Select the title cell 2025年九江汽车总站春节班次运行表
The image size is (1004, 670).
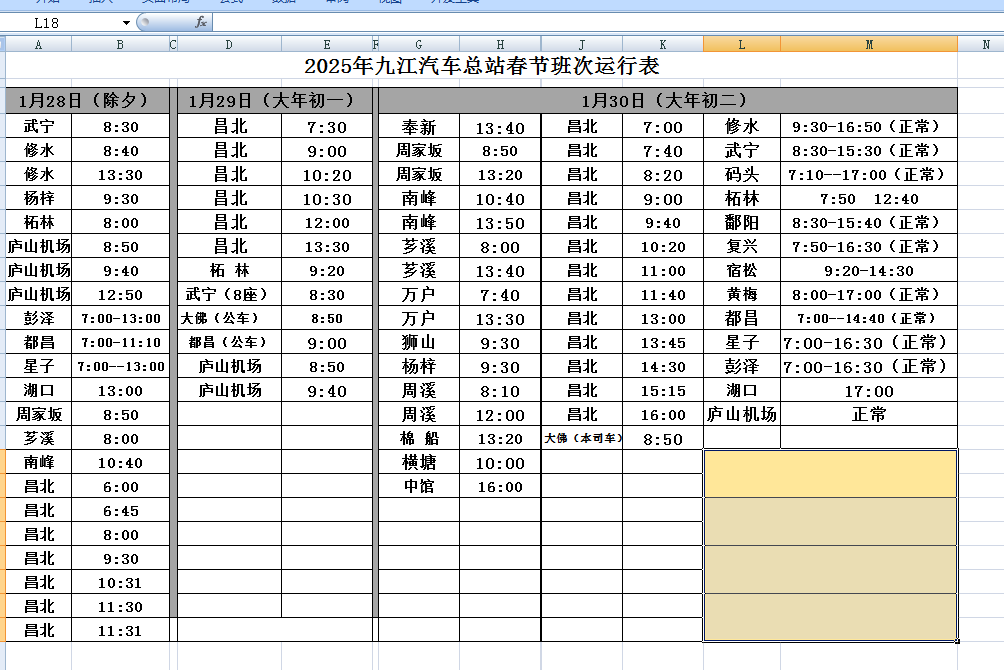[482, 65]
